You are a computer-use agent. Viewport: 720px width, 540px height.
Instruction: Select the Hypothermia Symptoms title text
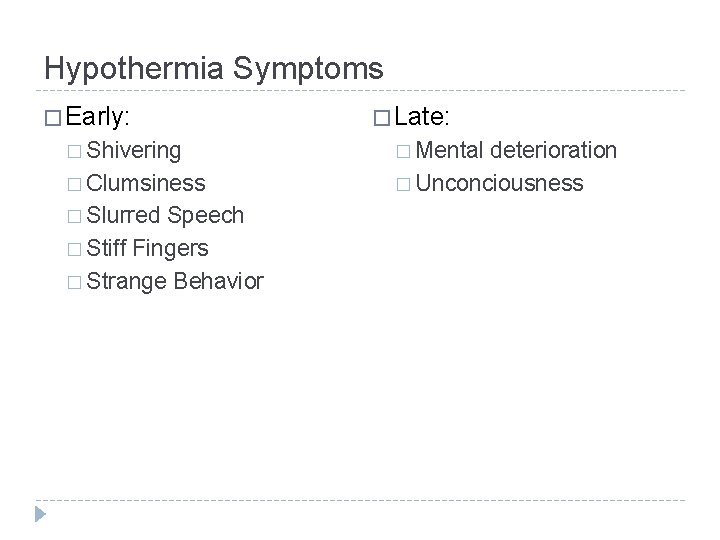(214, 69)
